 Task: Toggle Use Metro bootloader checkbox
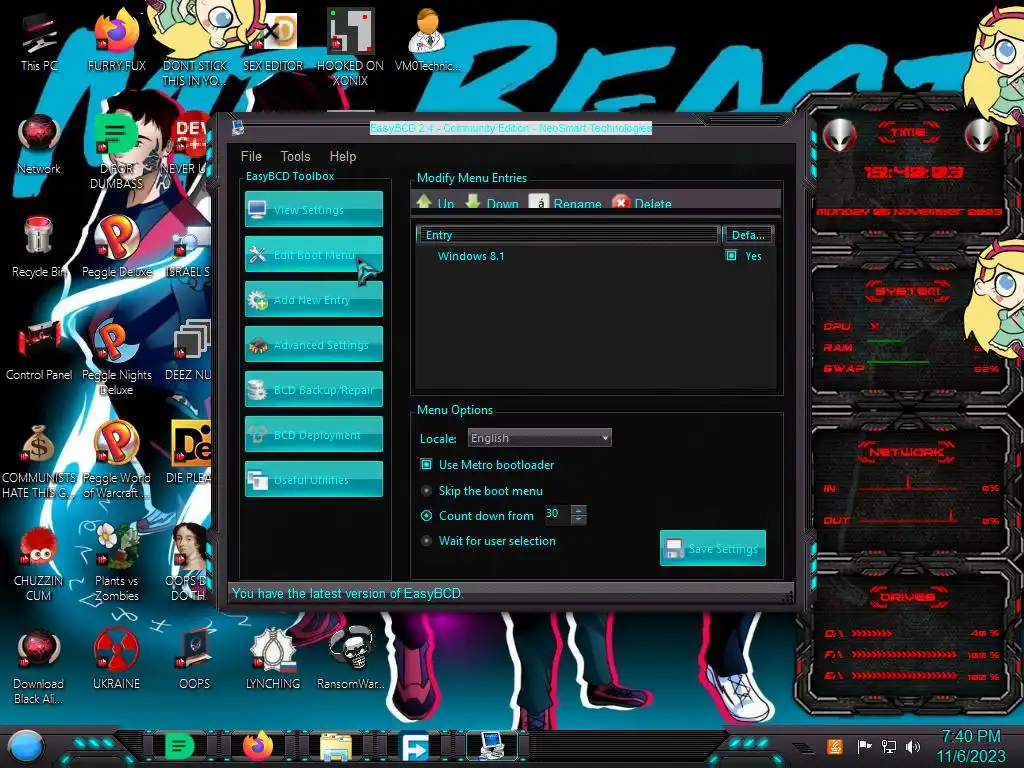pos(426,464)
